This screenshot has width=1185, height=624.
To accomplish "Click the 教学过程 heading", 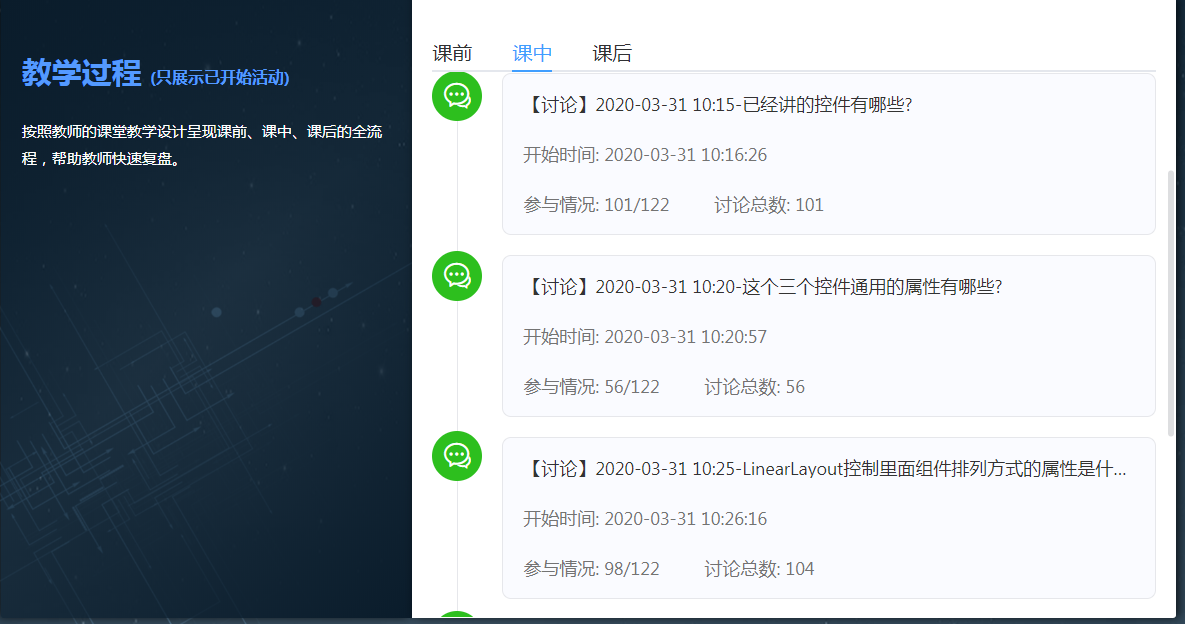I will 81,74.
